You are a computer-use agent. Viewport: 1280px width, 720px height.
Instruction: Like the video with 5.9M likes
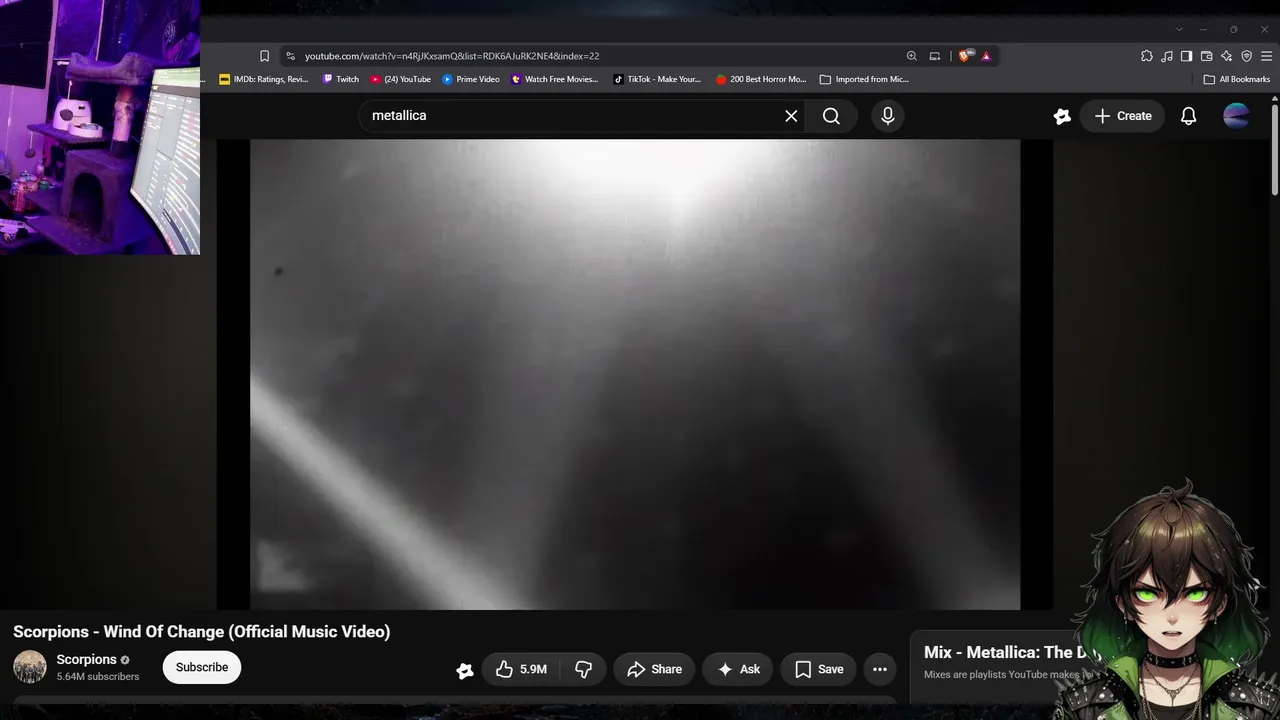pyautogui.click(x=522, y=669)
